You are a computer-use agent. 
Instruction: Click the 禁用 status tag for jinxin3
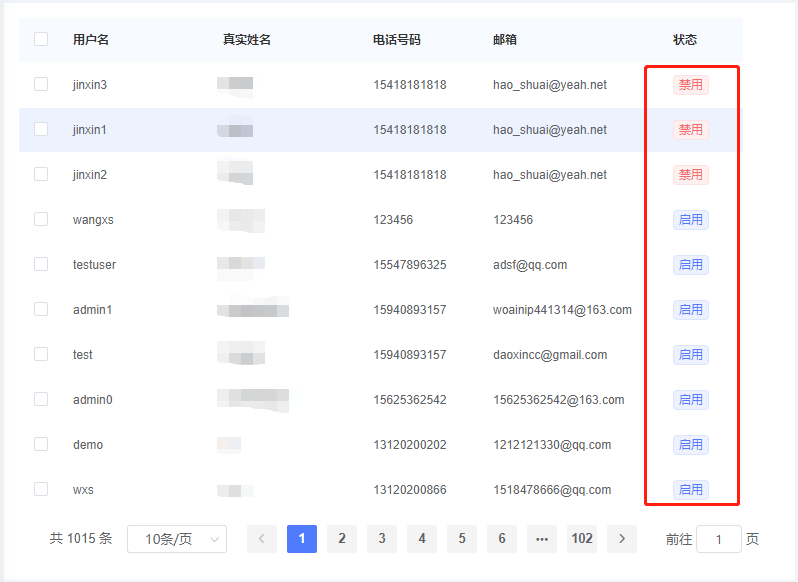[690, 85]
